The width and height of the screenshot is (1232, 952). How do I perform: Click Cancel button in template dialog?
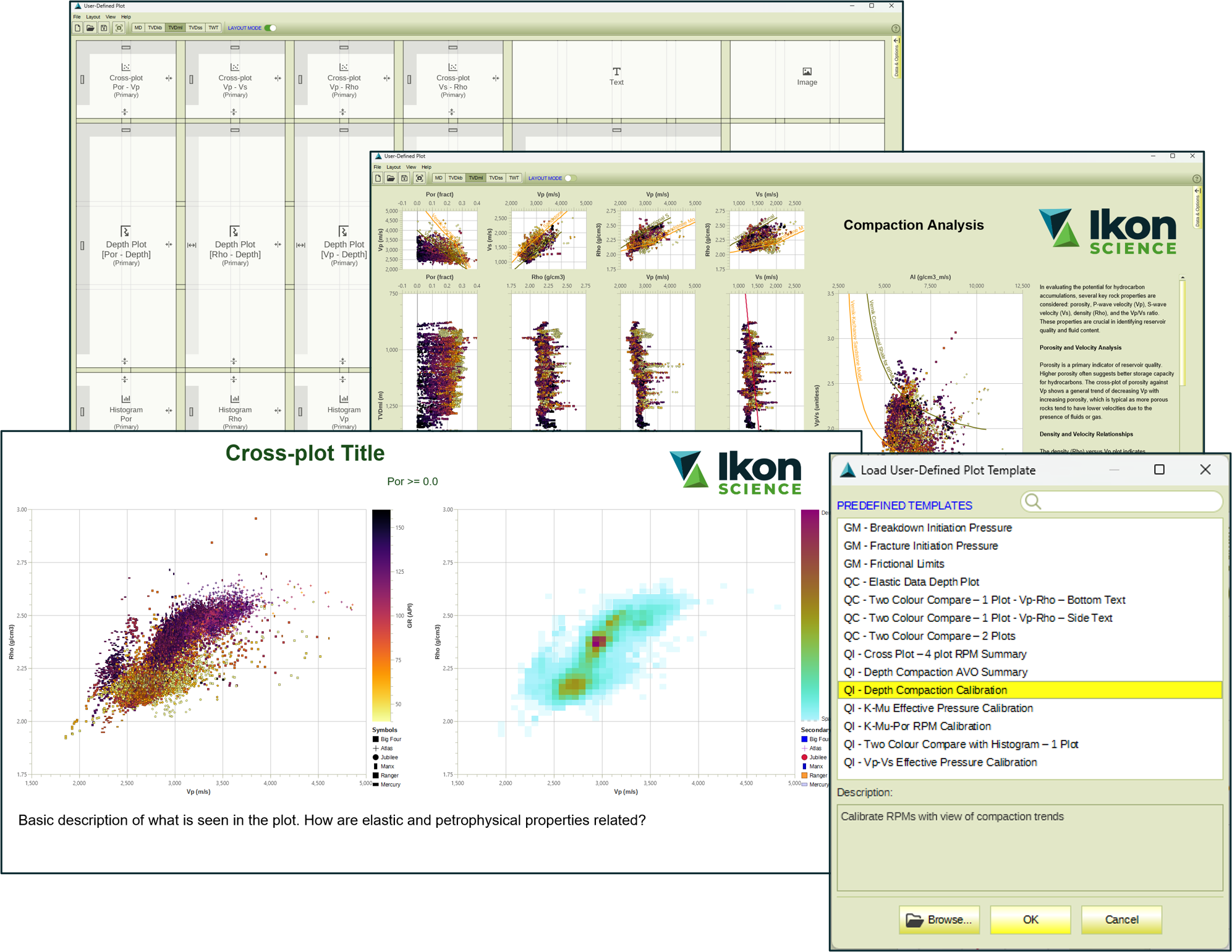1121,919
